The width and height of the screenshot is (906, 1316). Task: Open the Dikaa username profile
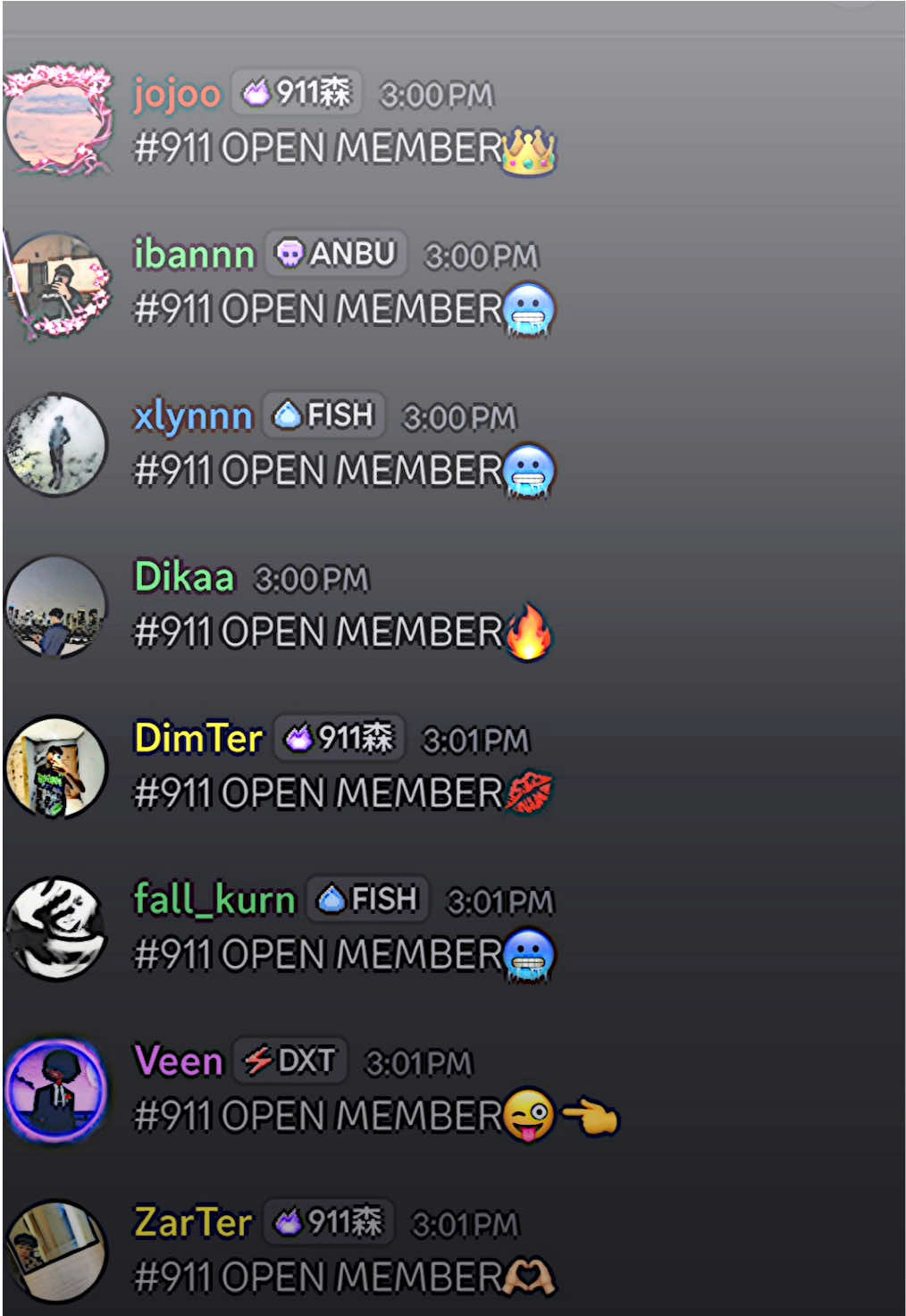click(184, 577)
